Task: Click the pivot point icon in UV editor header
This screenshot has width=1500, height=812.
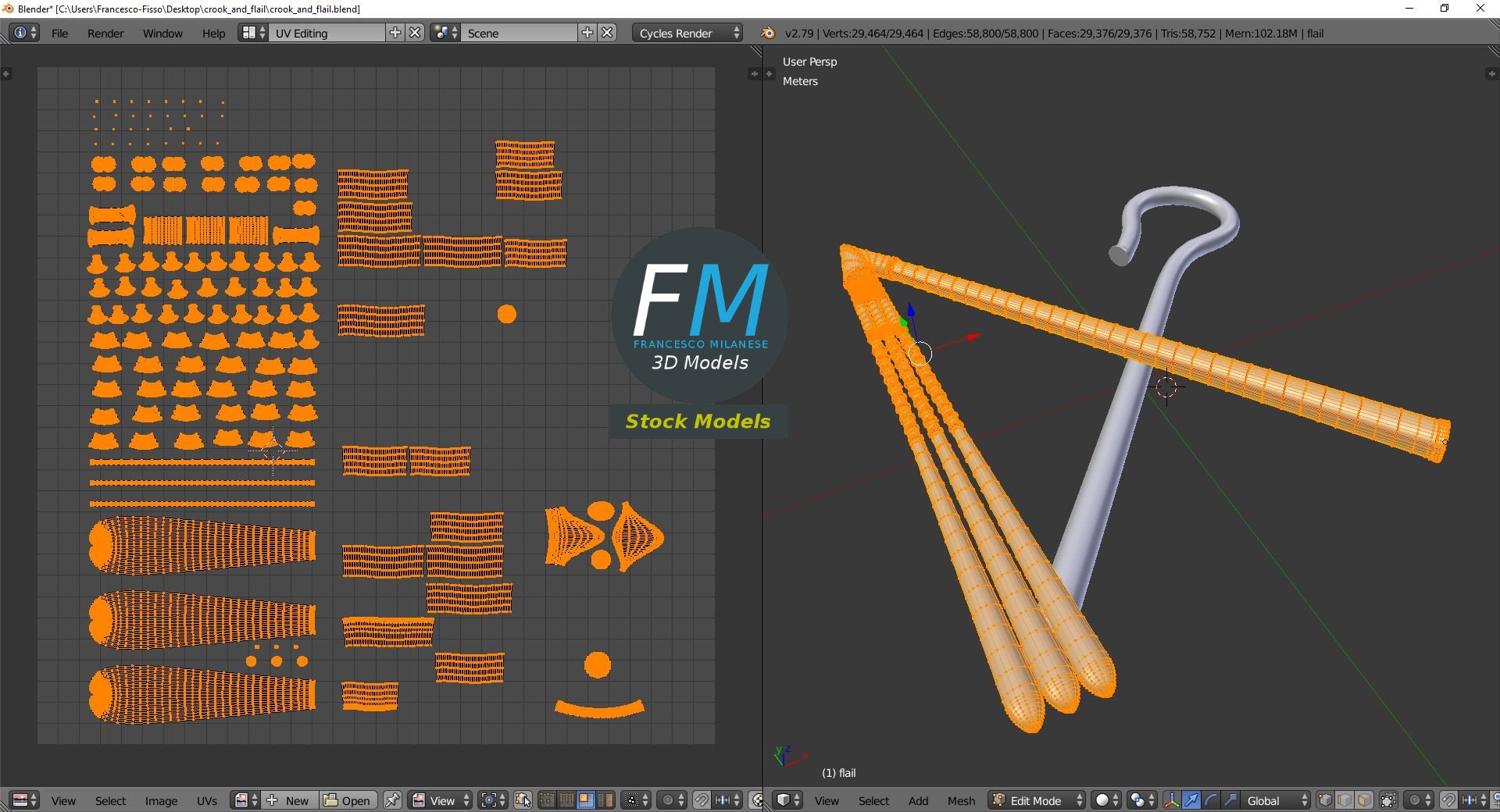Action: coord(489,800)
